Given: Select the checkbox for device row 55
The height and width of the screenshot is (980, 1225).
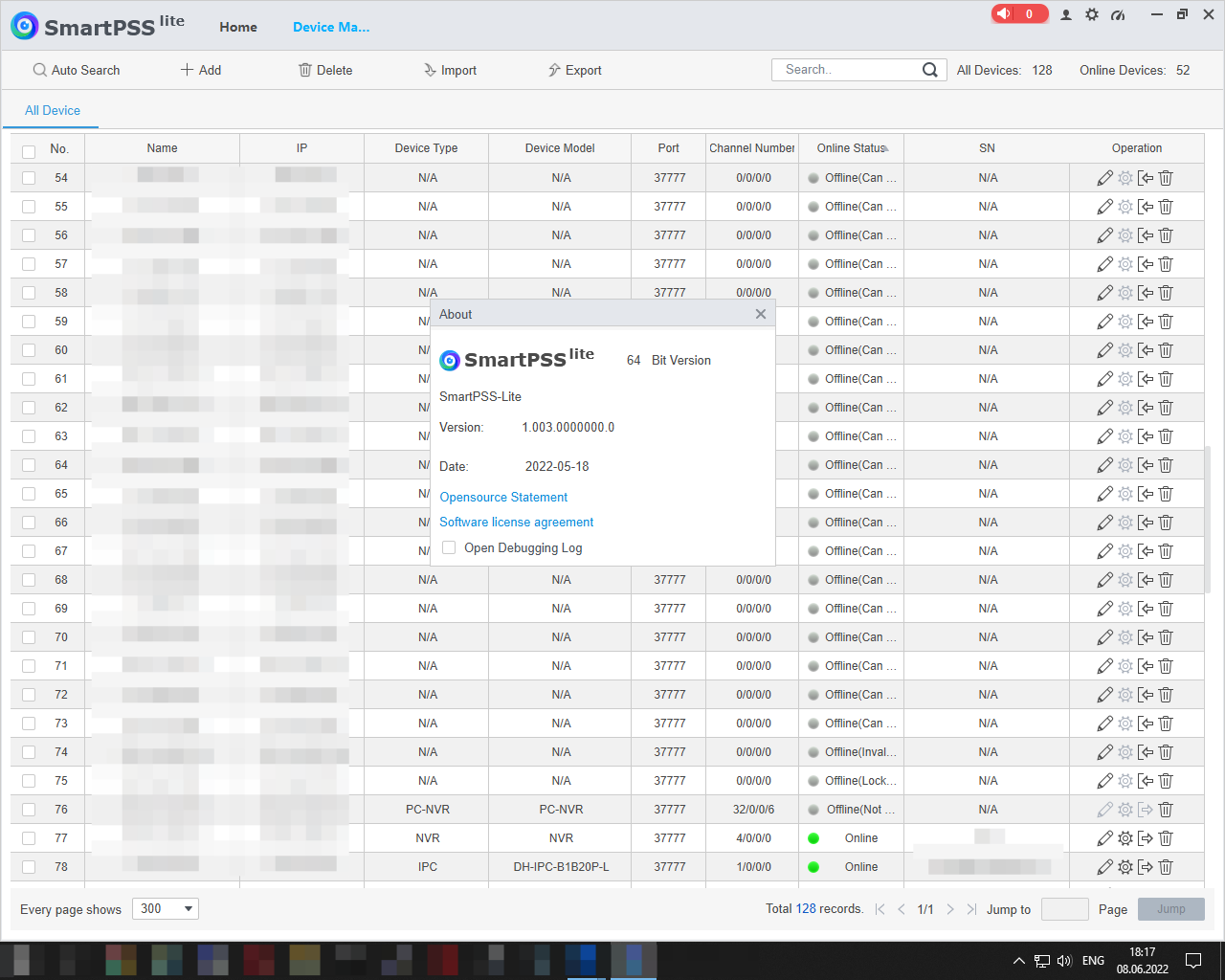Looking at the screenshot, I should pos(29,207).
